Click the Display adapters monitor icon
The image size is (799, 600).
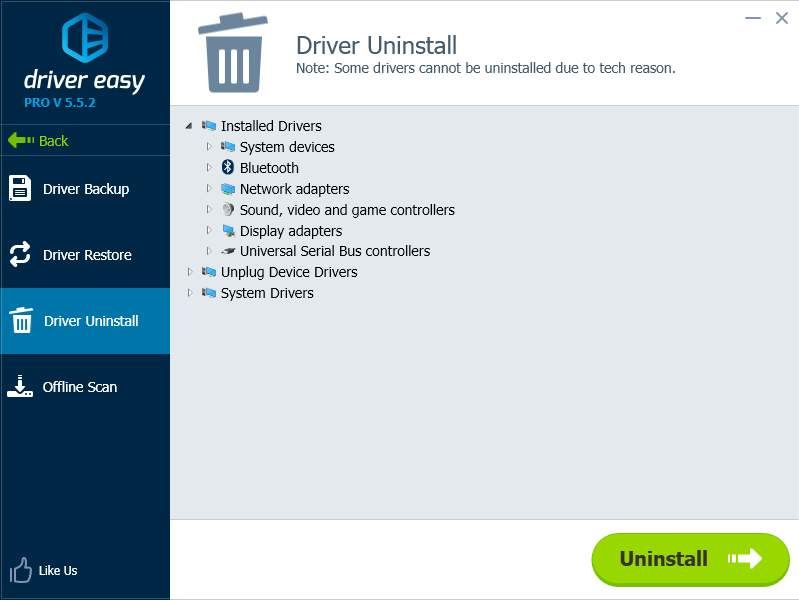coord(228,230)
